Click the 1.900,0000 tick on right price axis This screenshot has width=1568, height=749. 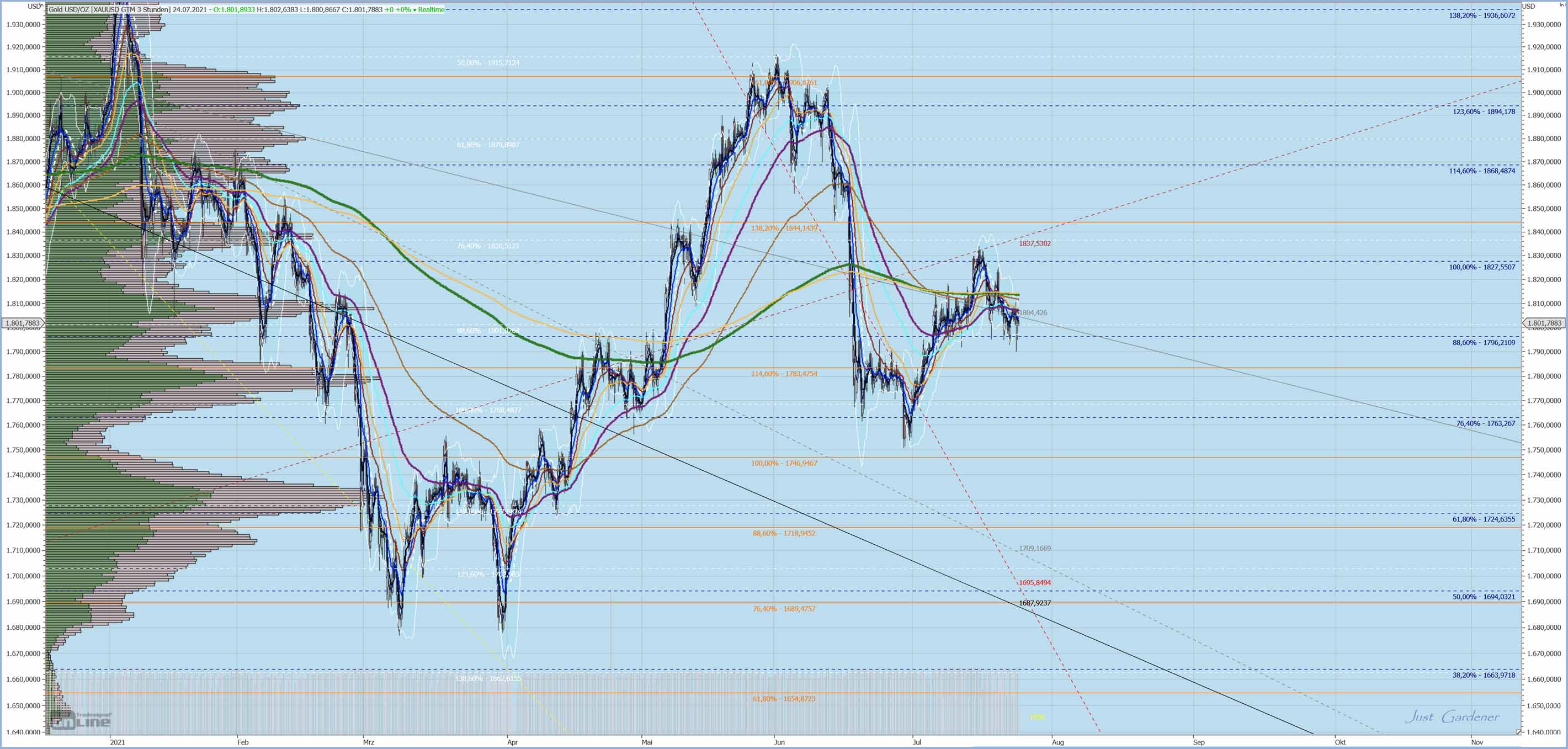(x=1544, y=93)
